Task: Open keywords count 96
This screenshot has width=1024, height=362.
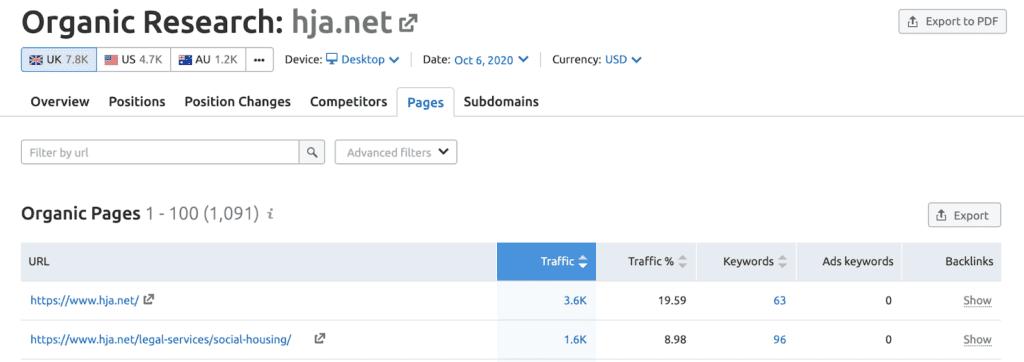Action: [x=779, y=339]
